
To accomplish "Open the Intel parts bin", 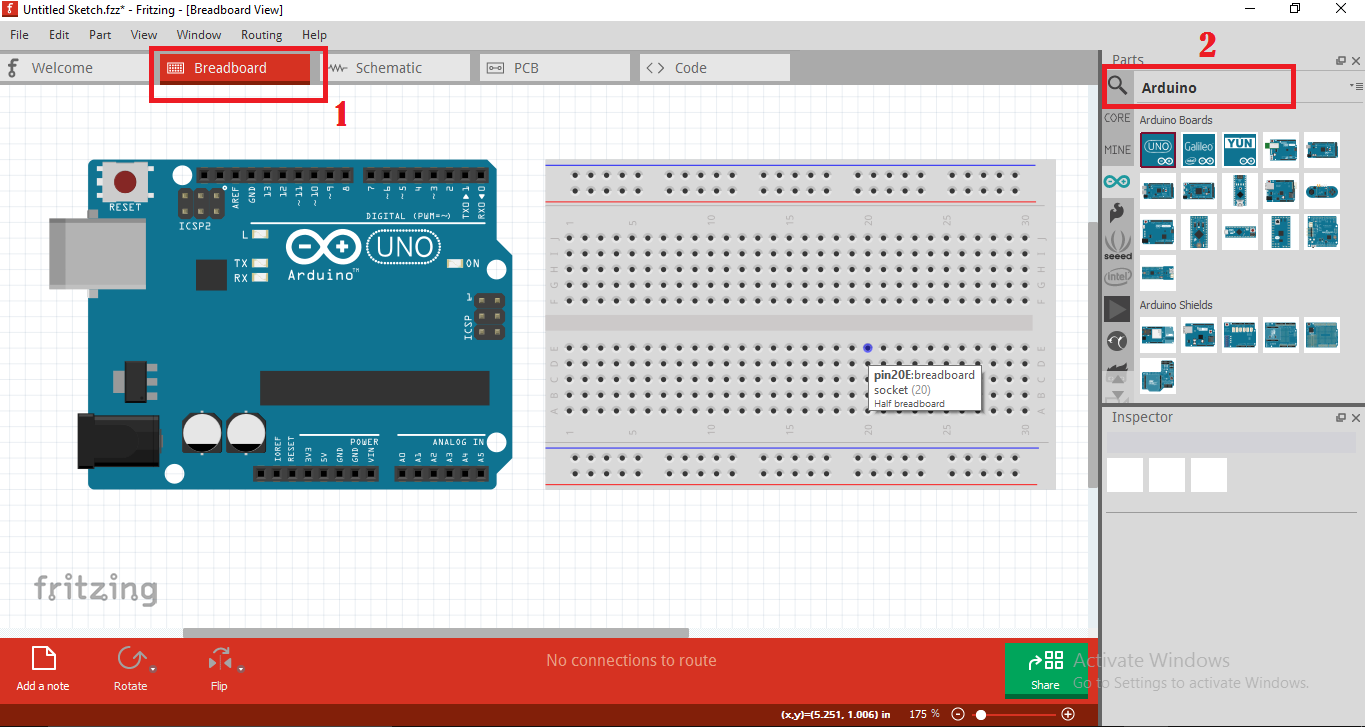I will (1117, 276).
